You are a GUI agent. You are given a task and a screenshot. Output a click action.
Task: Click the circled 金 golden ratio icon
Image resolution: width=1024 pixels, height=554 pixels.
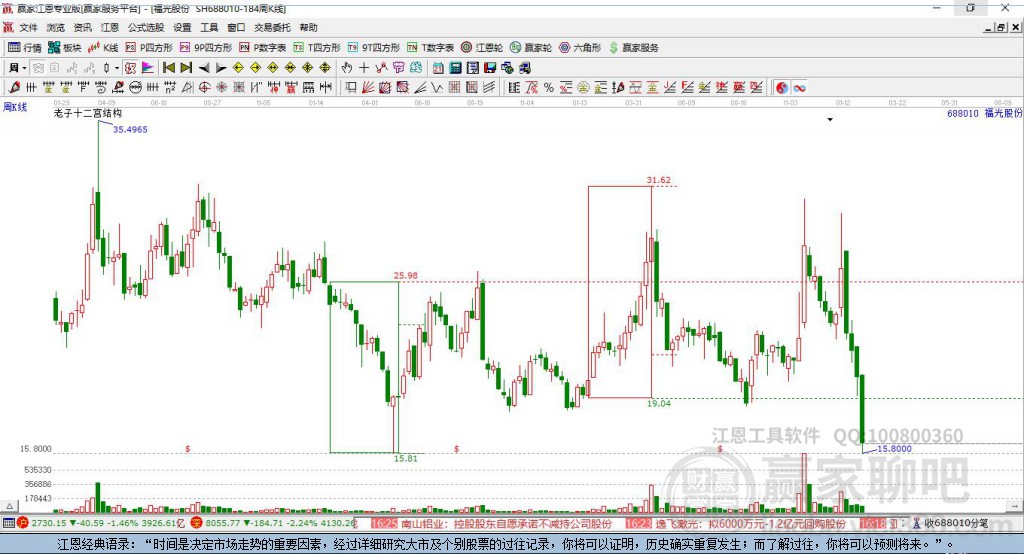click(583, 88)
